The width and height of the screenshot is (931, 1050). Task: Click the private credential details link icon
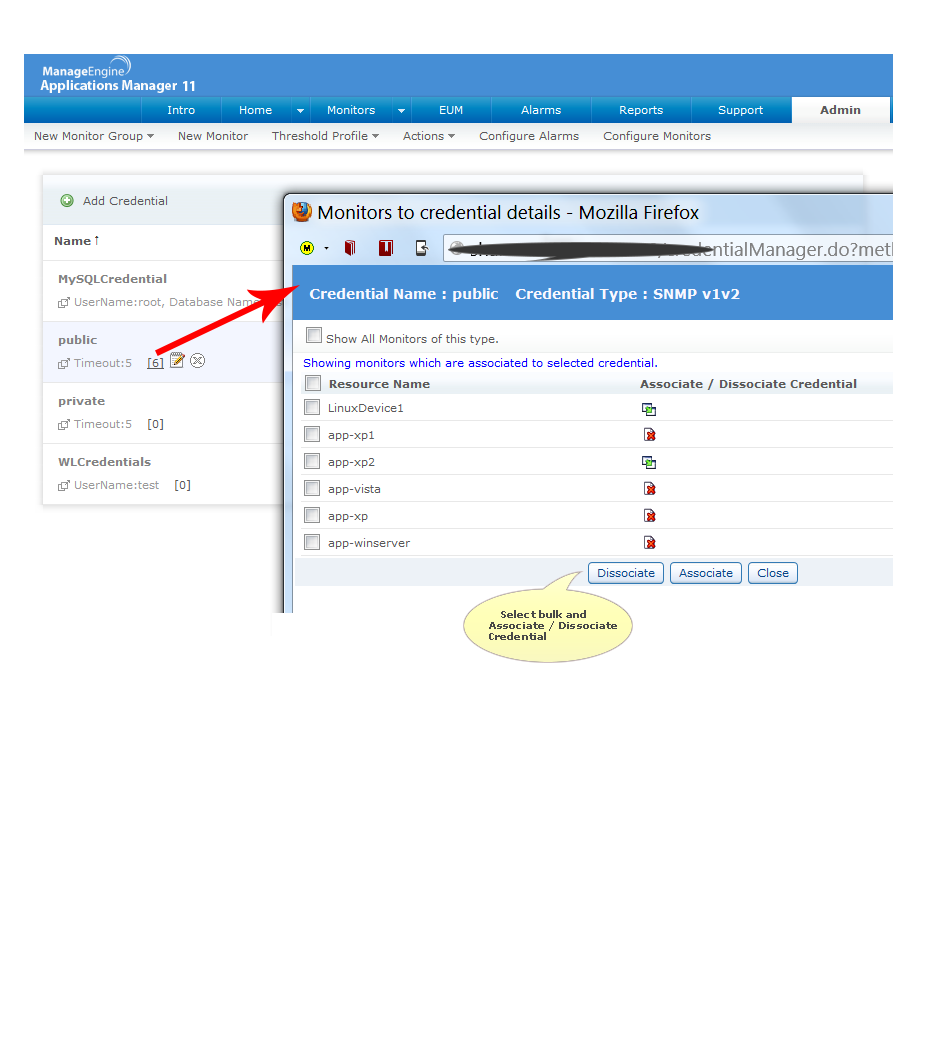tap(64, 425)
